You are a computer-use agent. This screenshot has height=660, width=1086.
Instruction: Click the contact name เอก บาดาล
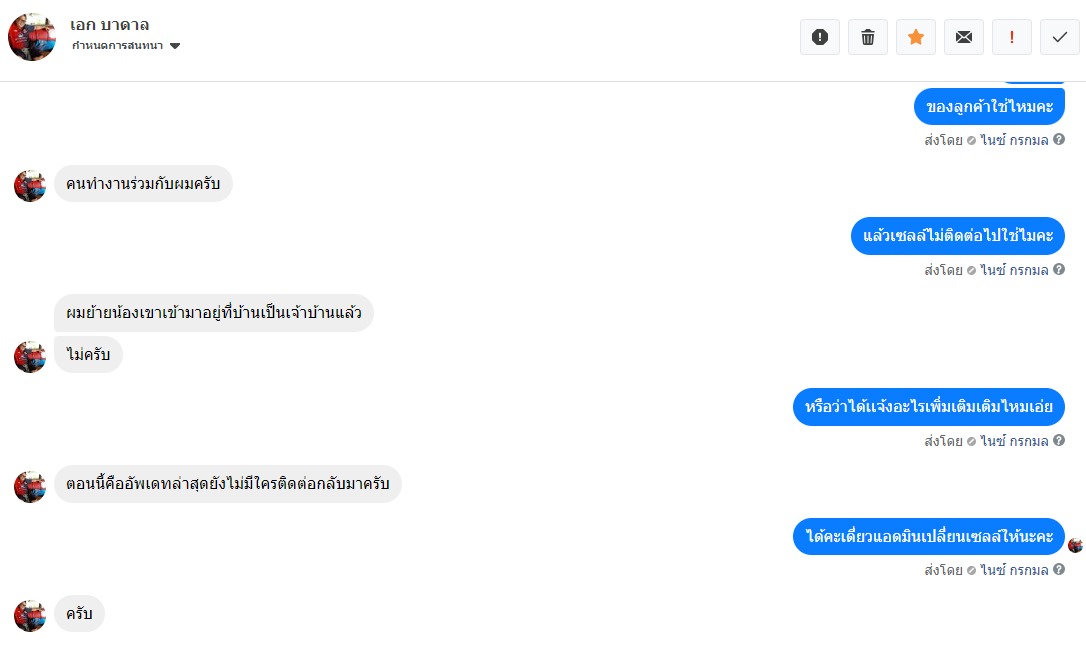(110, 25)
